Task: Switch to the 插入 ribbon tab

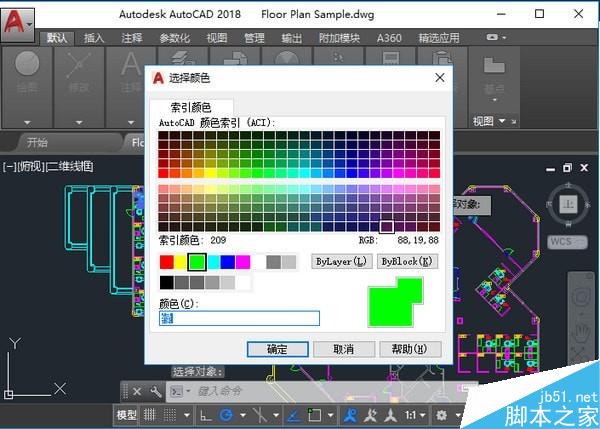Action: (x=94, y=38)
